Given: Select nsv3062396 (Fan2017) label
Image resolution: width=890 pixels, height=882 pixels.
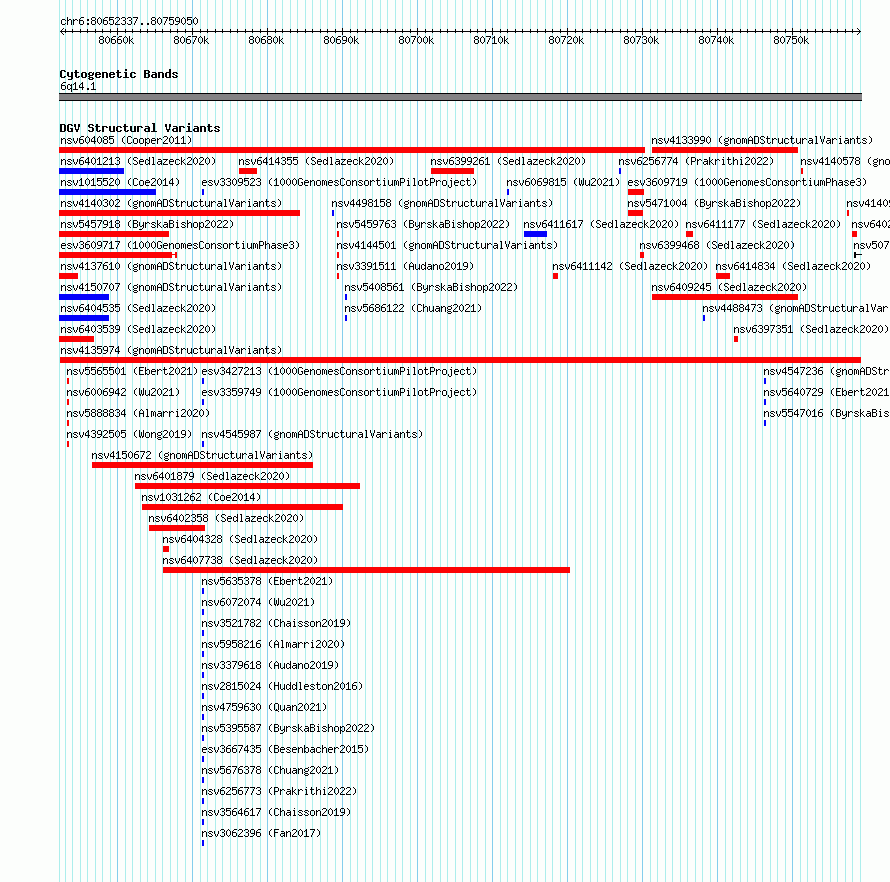Looking at the screenshot, I should point(261,833).
